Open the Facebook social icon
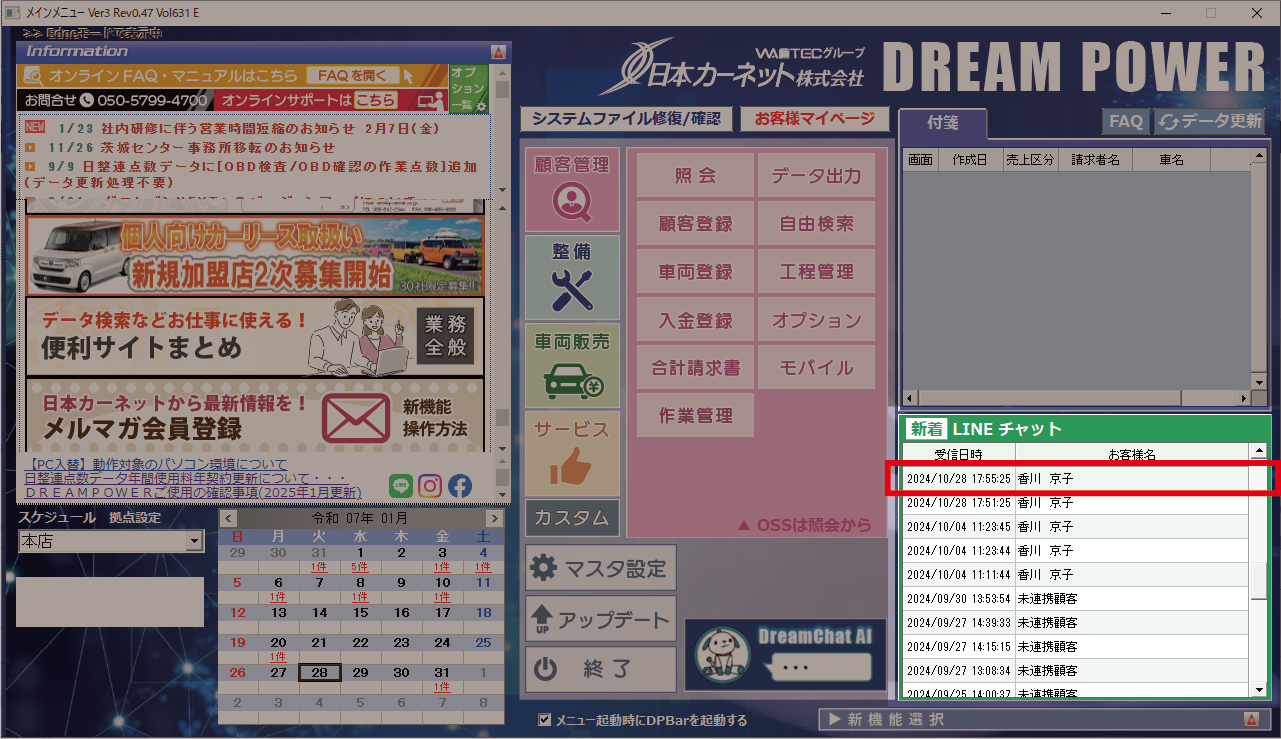 460,486
